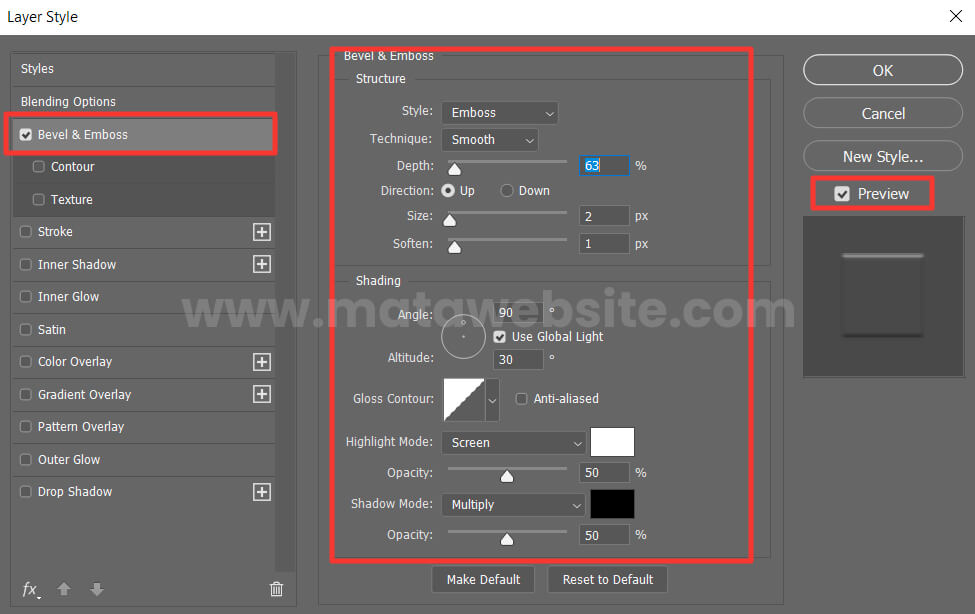Click the move effect up arrow
This screenshot has height=614, width=975.
pyautogui.click(x=64, y=589)
